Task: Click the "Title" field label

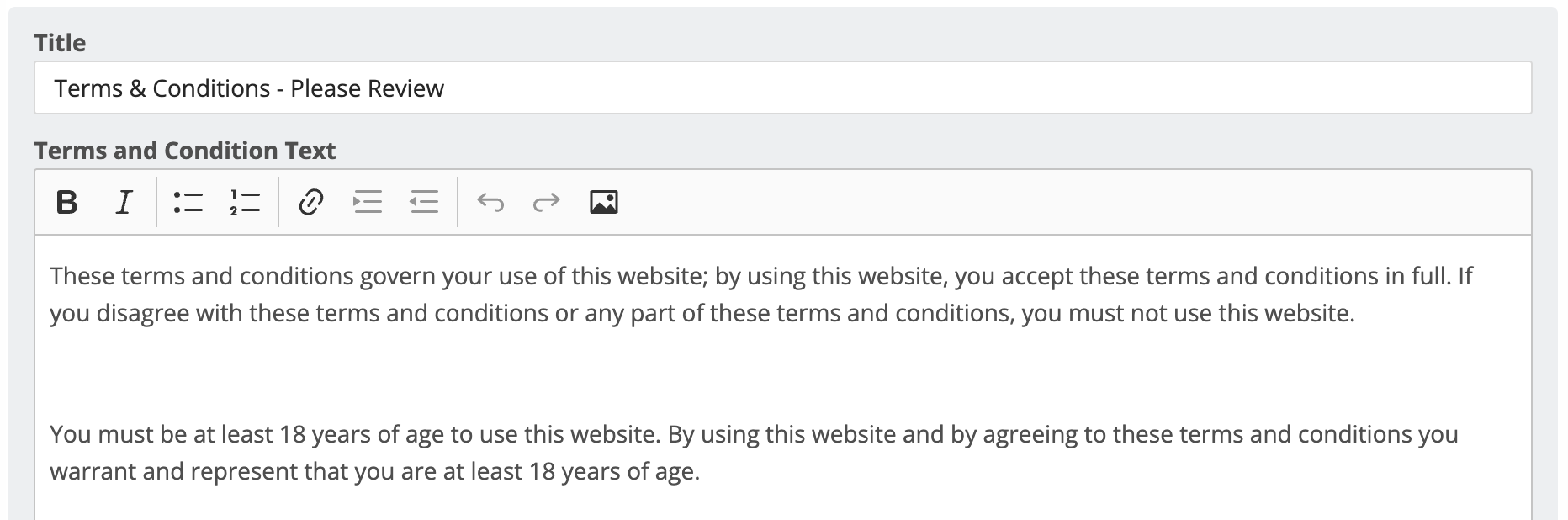Action: [x=60, y=43]
